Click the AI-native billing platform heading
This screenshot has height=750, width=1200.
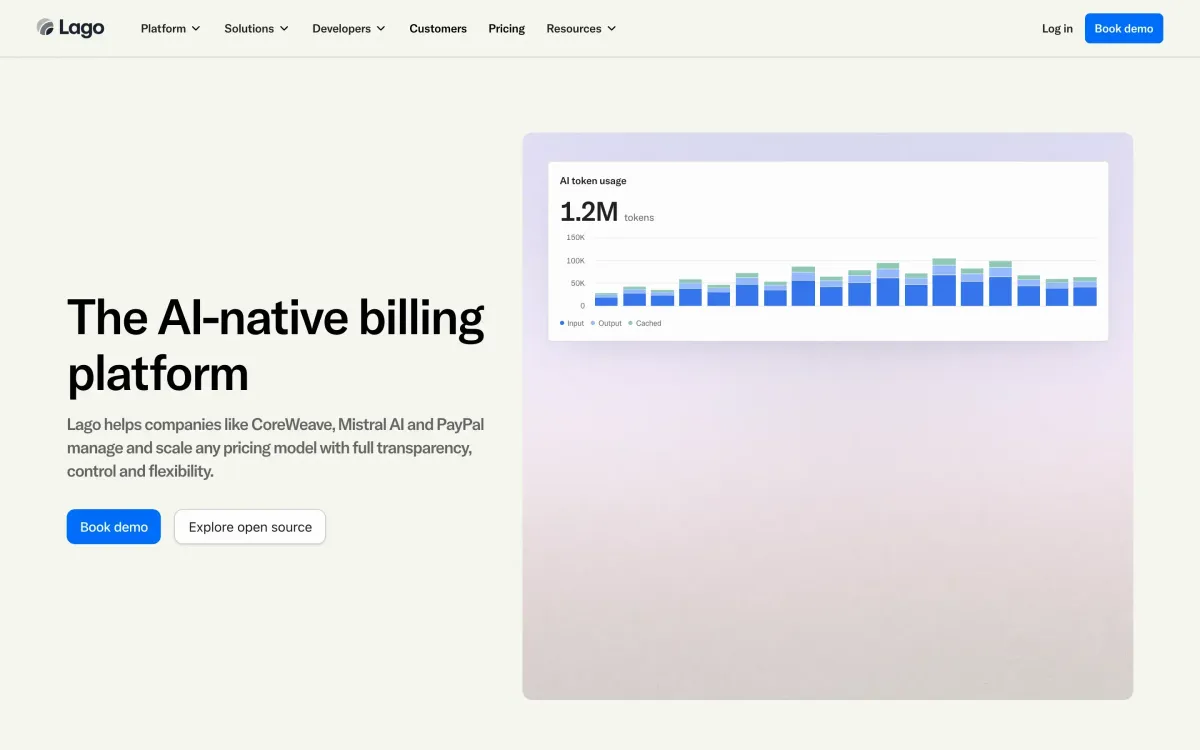tap(276, 346)
